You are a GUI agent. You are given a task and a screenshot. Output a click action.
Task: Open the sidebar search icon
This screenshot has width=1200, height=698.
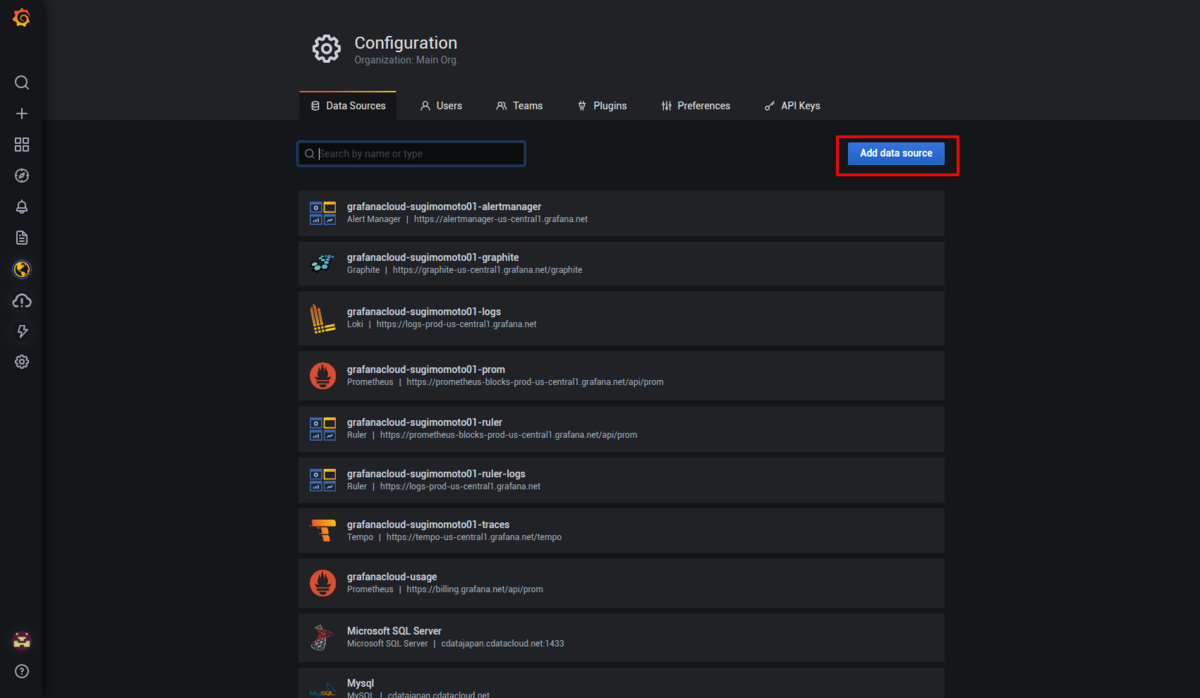tap(22, 82)
